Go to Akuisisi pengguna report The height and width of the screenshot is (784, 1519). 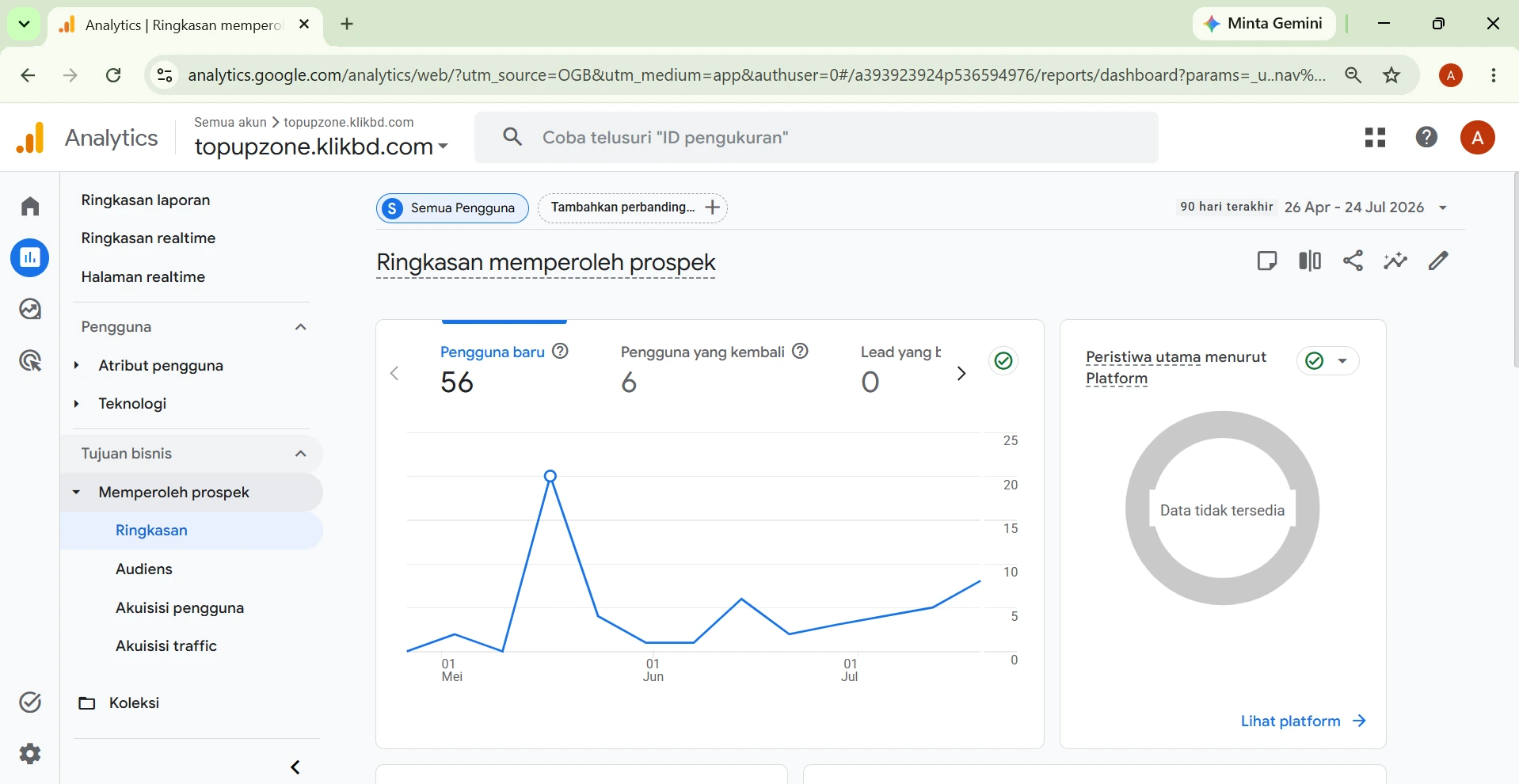point(180,607)
